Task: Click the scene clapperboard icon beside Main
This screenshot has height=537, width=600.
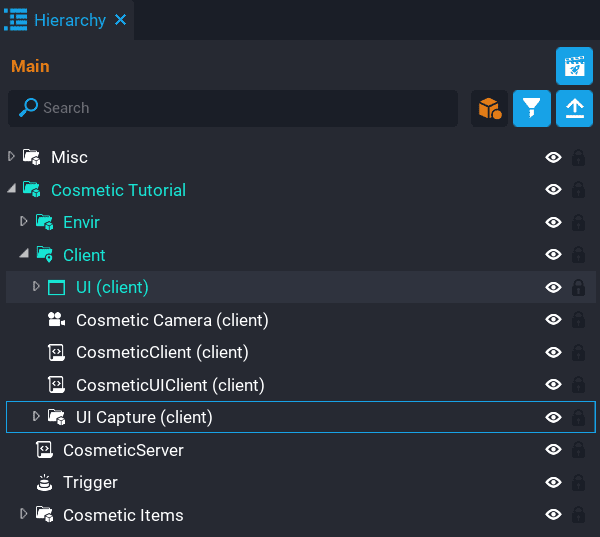Action: click(574, 66)
